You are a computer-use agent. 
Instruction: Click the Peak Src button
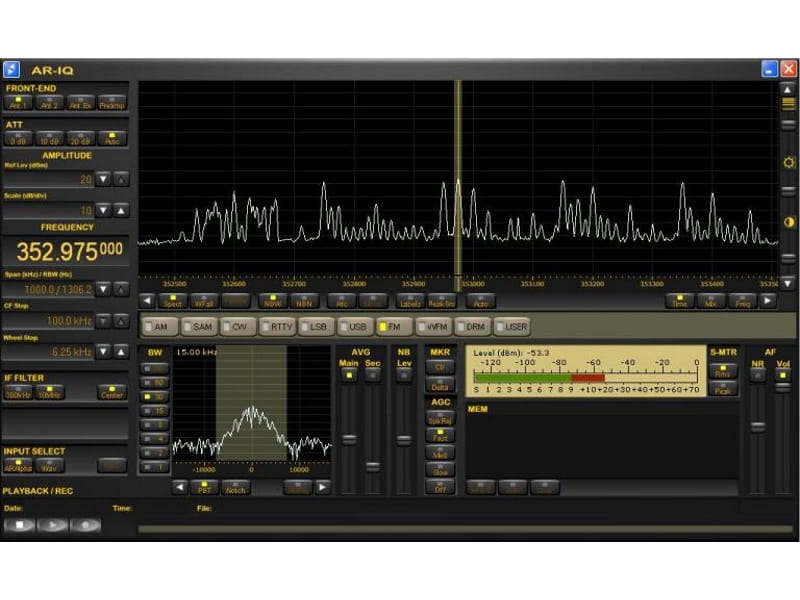point(441,301)
